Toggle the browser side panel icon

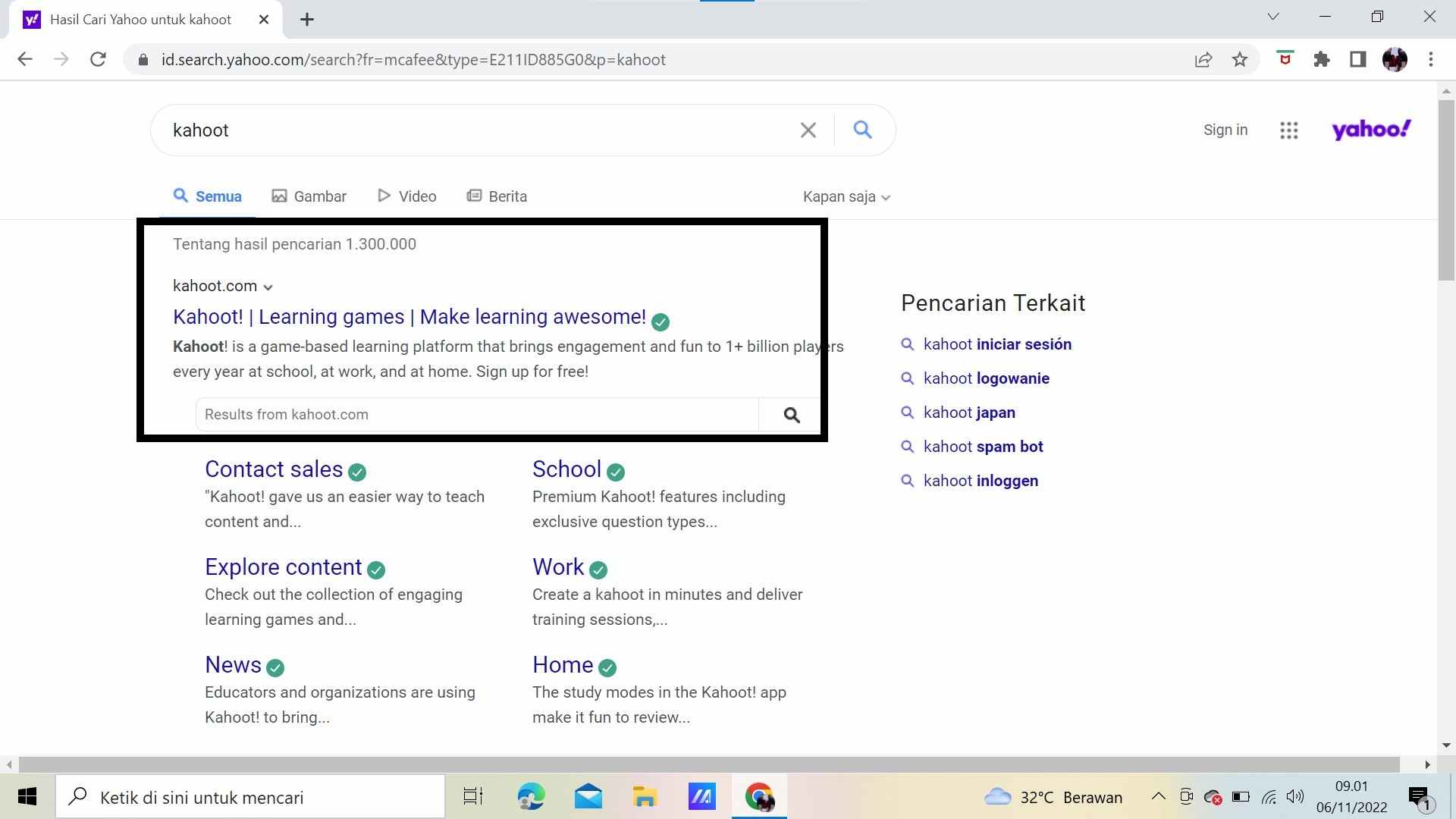click(x=1358, y=59)
